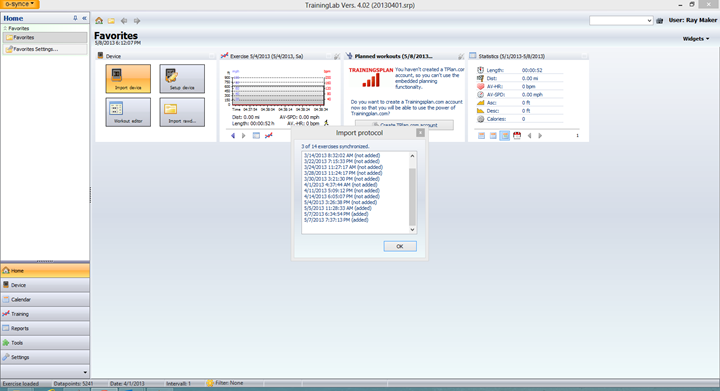Select the '5/7/2013 6:34:54 PM (added)' entry
Viewport: 720px width, 391px height.
pyautogui.click(x=336, y=214)
